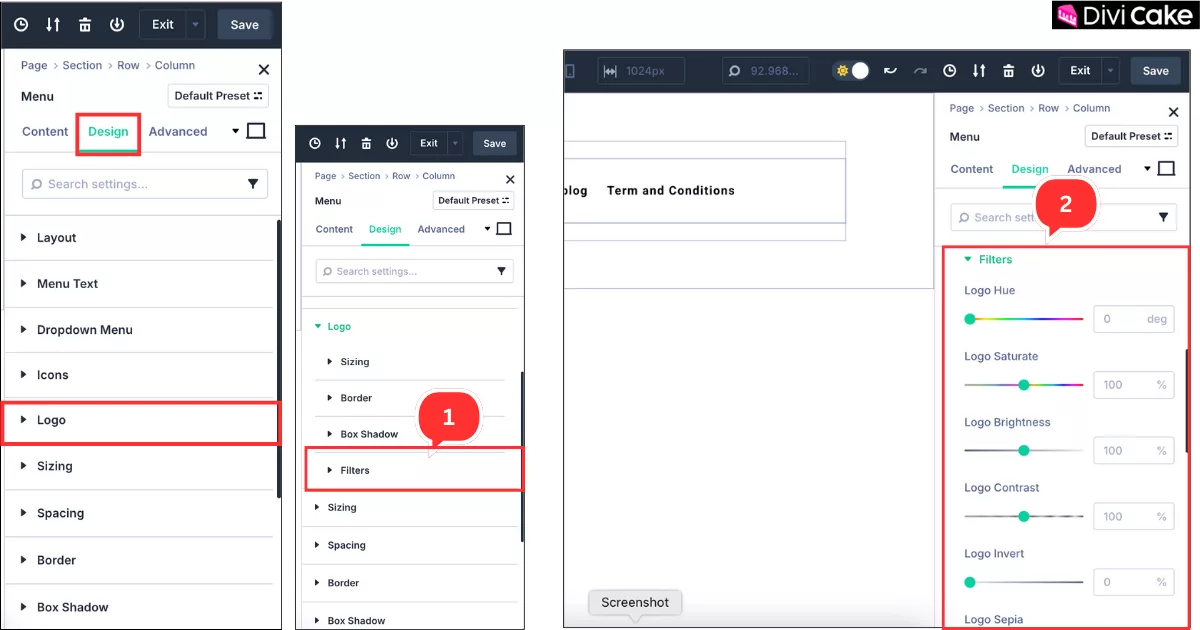Open Default Preset dropdown in right window
The height and width of the screenshot is (630, 1200).
pyautogui.click(x=1132, y=136)
